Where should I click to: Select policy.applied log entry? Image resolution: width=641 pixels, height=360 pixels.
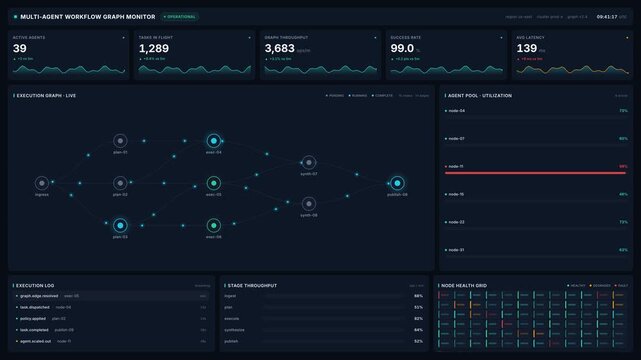tap(111, 318)
